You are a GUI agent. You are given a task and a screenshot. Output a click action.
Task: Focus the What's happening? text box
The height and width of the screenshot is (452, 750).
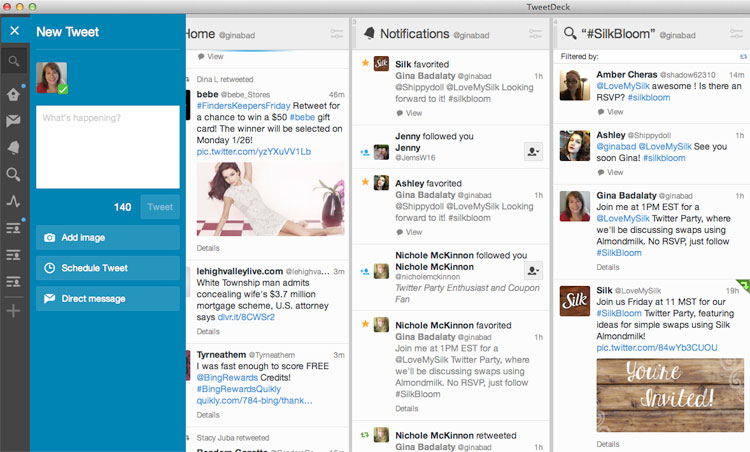coord(108,147)
